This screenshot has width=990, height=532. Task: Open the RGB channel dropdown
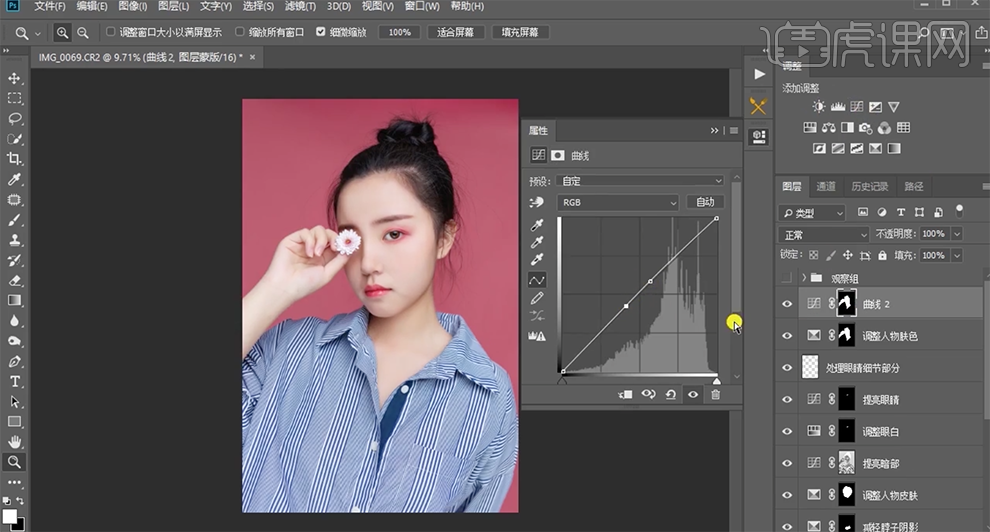coord(618,202)
